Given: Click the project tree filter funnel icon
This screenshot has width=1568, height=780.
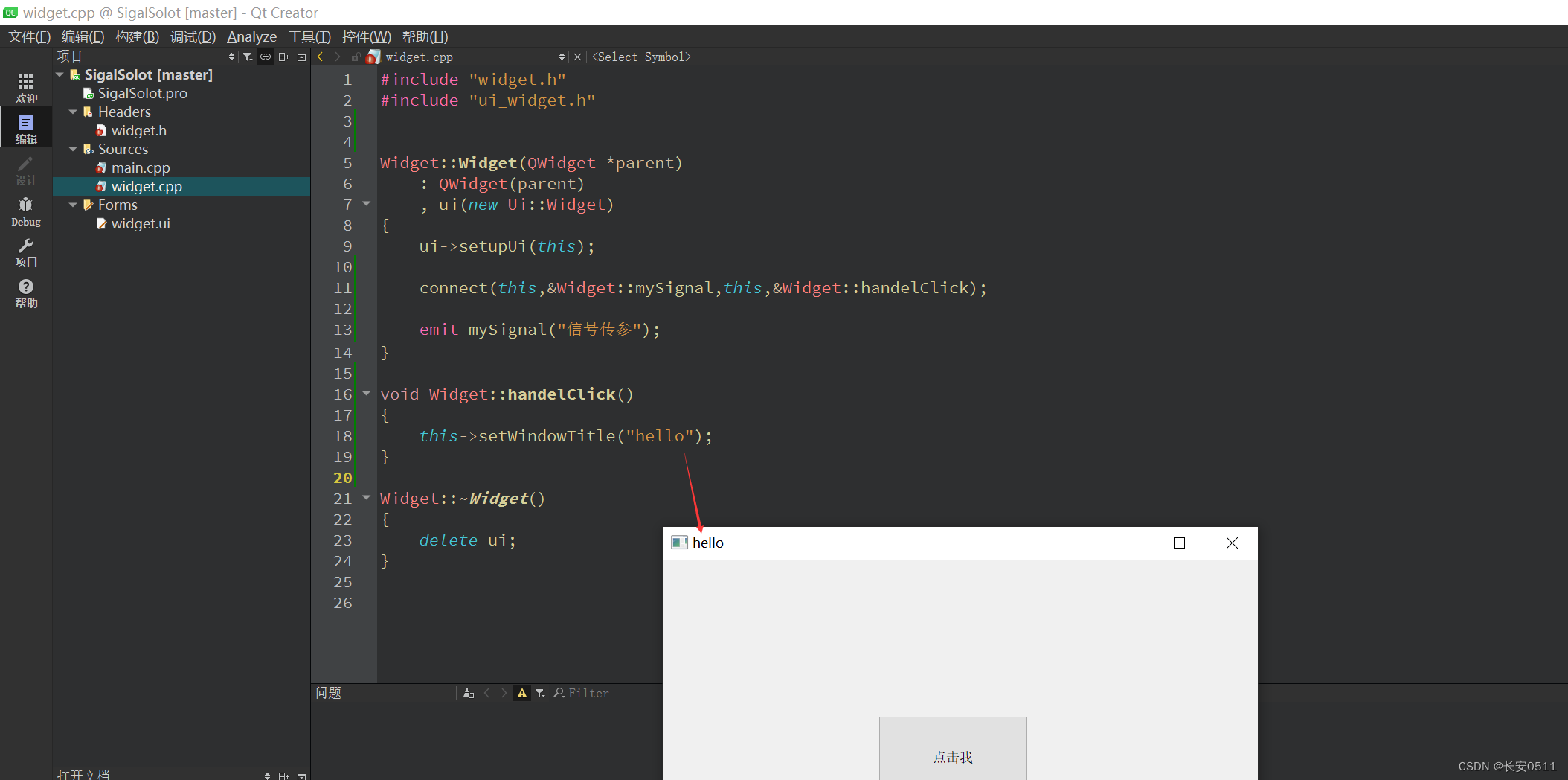Looking at the screenshot, I should click(x=248, y=57).
